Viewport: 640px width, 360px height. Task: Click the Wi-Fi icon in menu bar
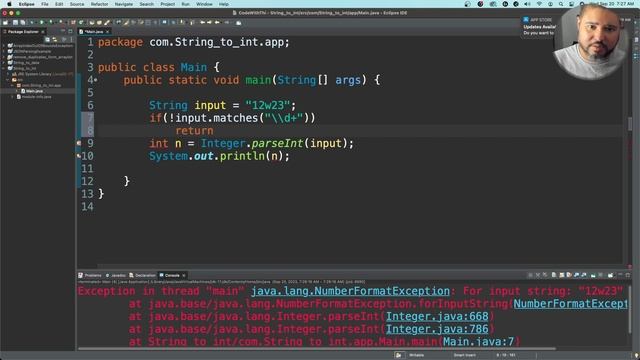point(539,4)
